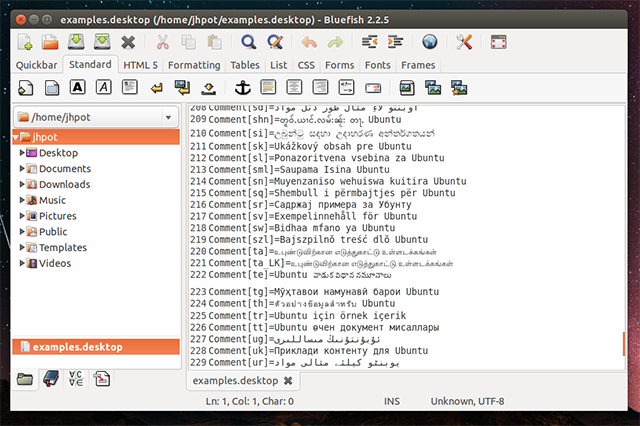Screen dimensions: 640x426
Task: Toggle fullscreen view icon
Action: pos(498,42)
